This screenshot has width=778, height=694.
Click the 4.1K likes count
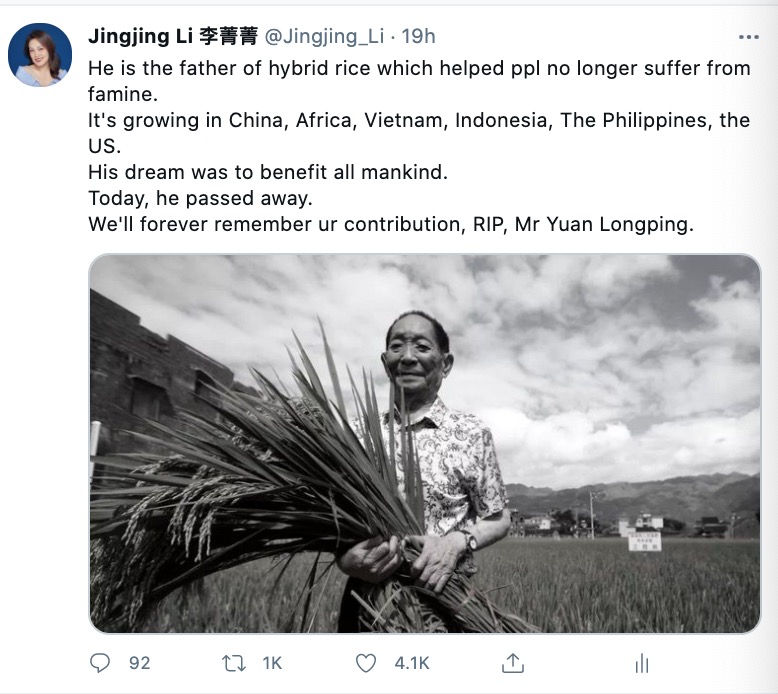[412, 663]
